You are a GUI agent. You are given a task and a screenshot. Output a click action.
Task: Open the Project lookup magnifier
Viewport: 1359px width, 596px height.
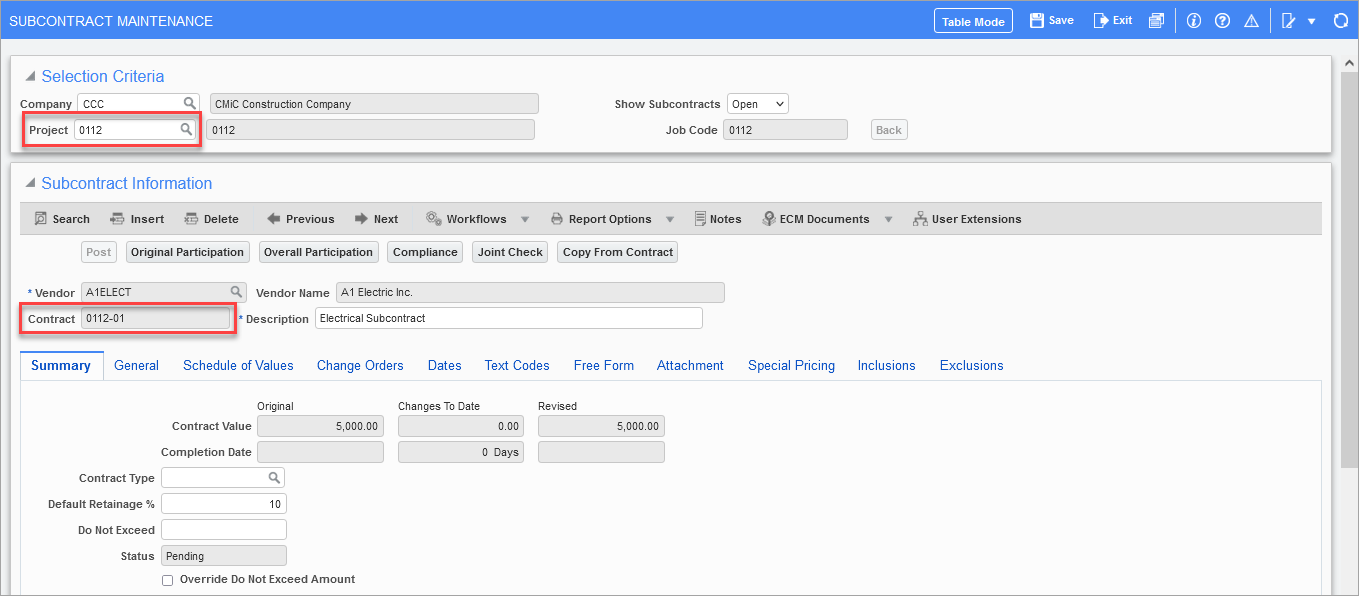pos(186,129)
